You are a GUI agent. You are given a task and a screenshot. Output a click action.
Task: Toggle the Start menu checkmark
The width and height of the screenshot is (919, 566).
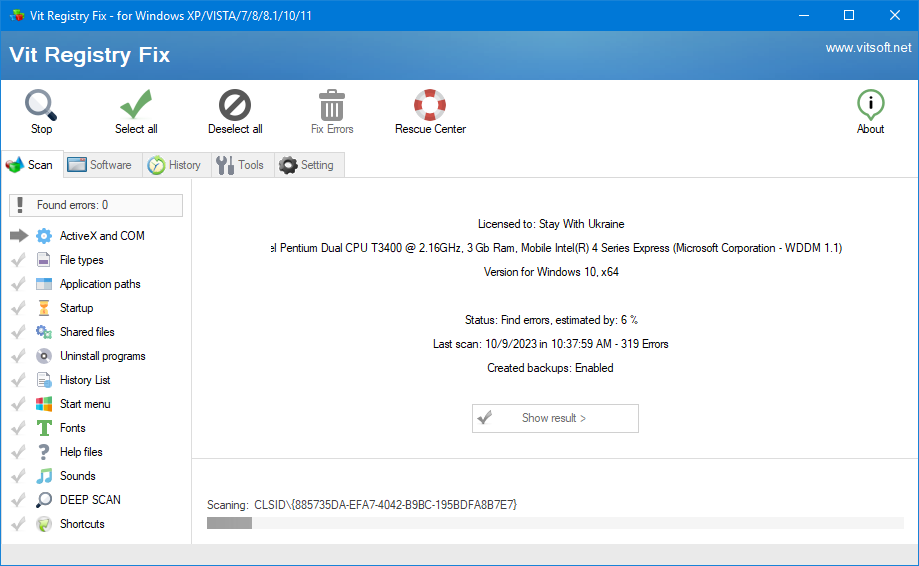coord(18,404)
